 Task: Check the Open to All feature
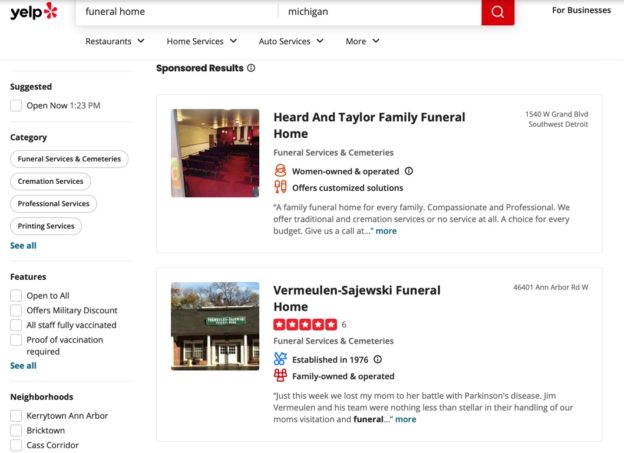(16, 295)
